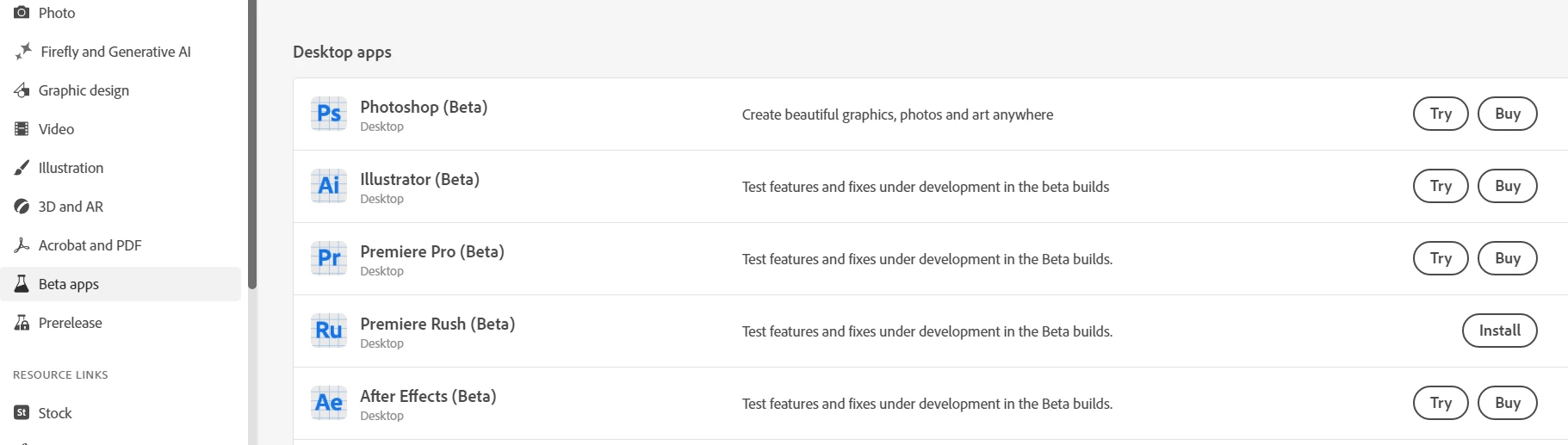This screenshot has height=445, width=1568.
Task: Click the Illustrator (Beta) app icon
Action: (329, 186)
